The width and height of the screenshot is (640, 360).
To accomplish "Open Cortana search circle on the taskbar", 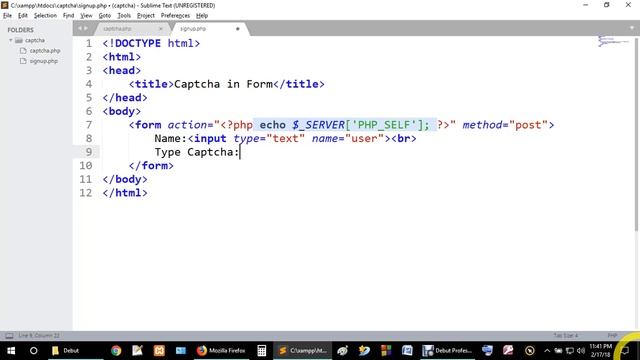I will click(x=33, y=351).
